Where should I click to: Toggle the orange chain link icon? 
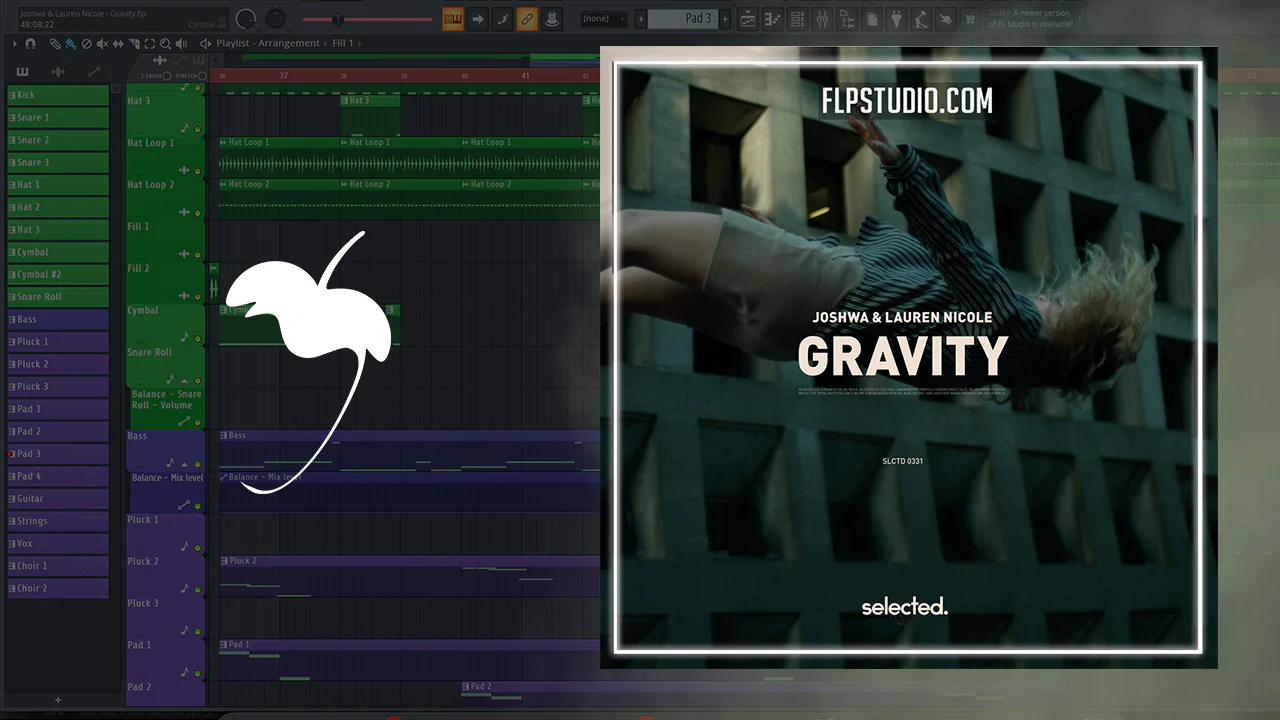point(526,19)
